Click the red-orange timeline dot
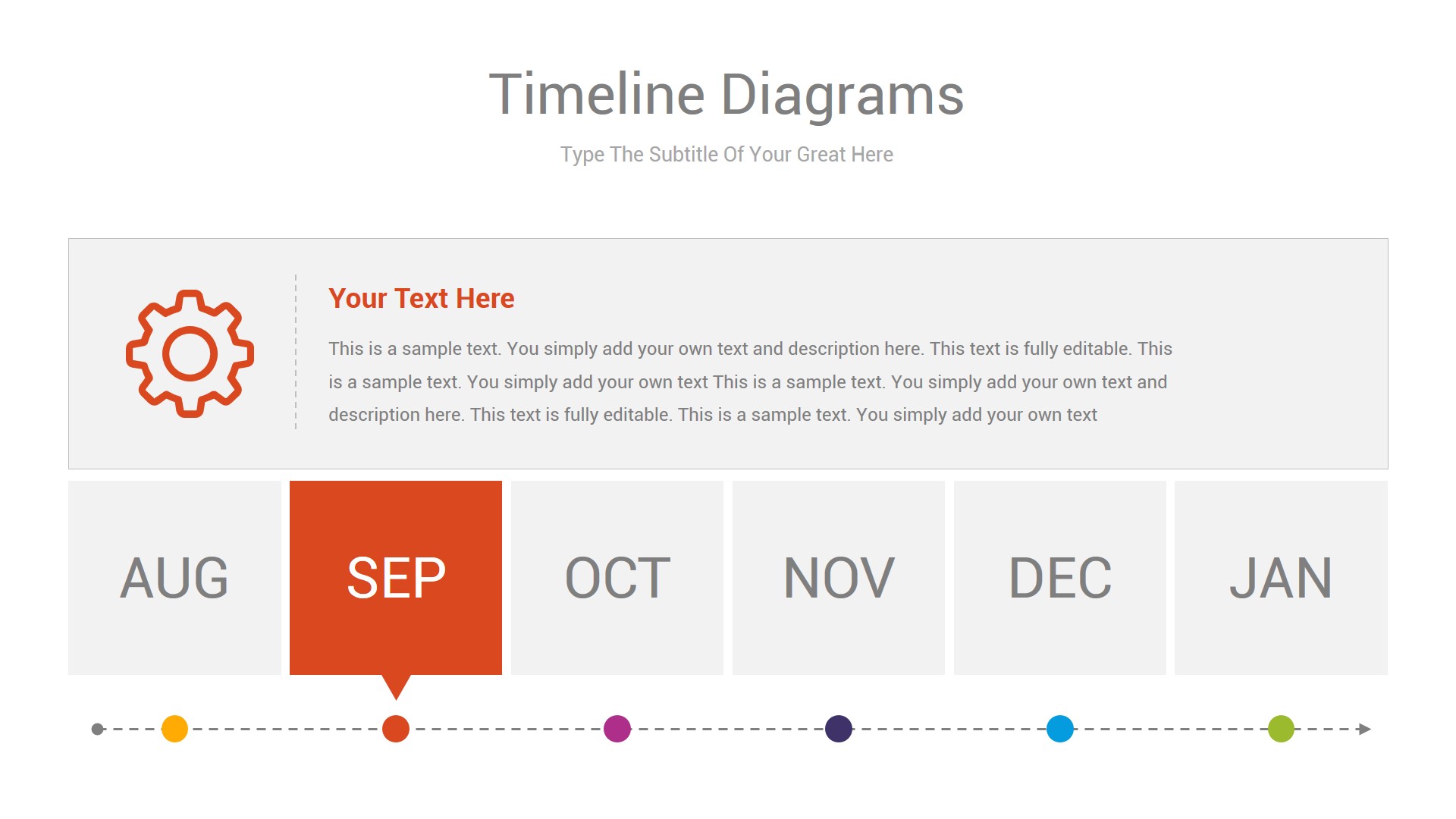Viewport: 1456px width, 819px height. [x=396, y=729]
